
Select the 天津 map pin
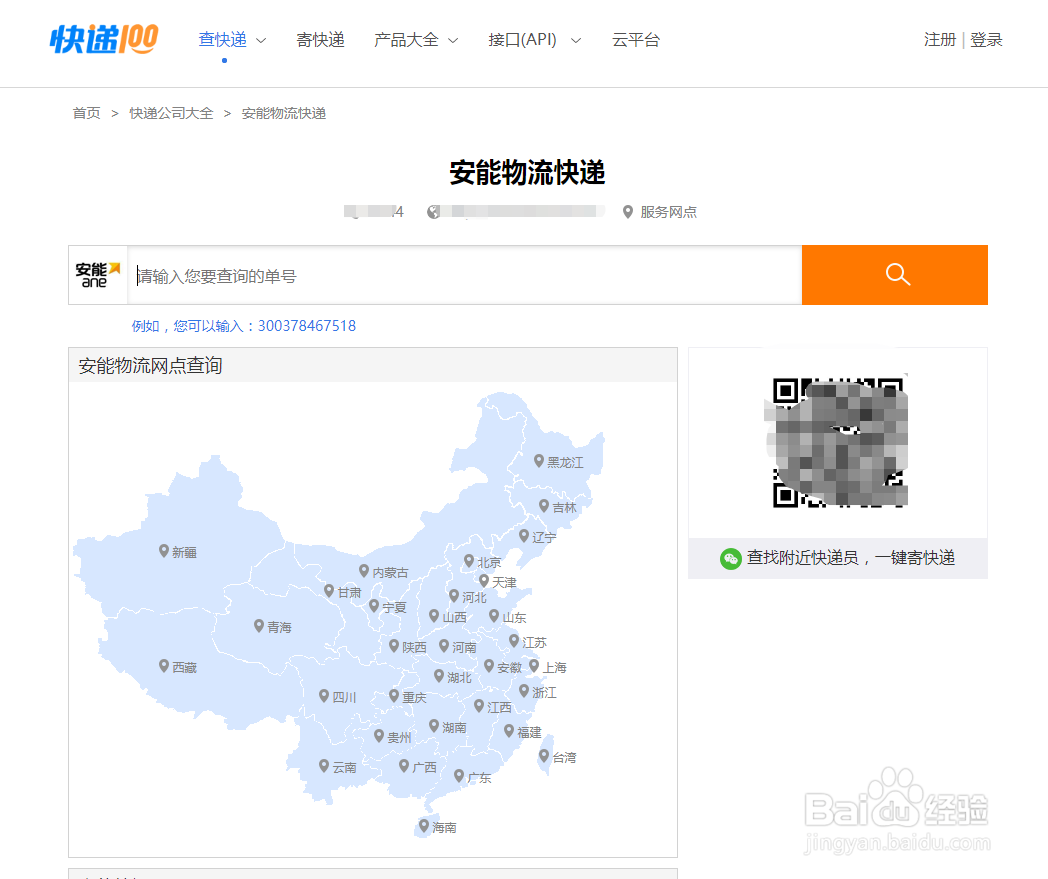(x=484, y=581)
